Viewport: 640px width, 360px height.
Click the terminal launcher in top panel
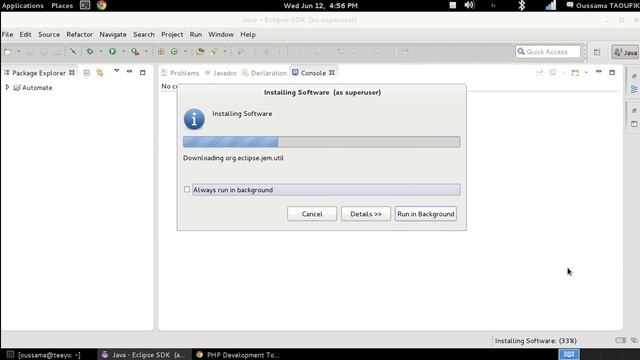click(x=85, y=5)
